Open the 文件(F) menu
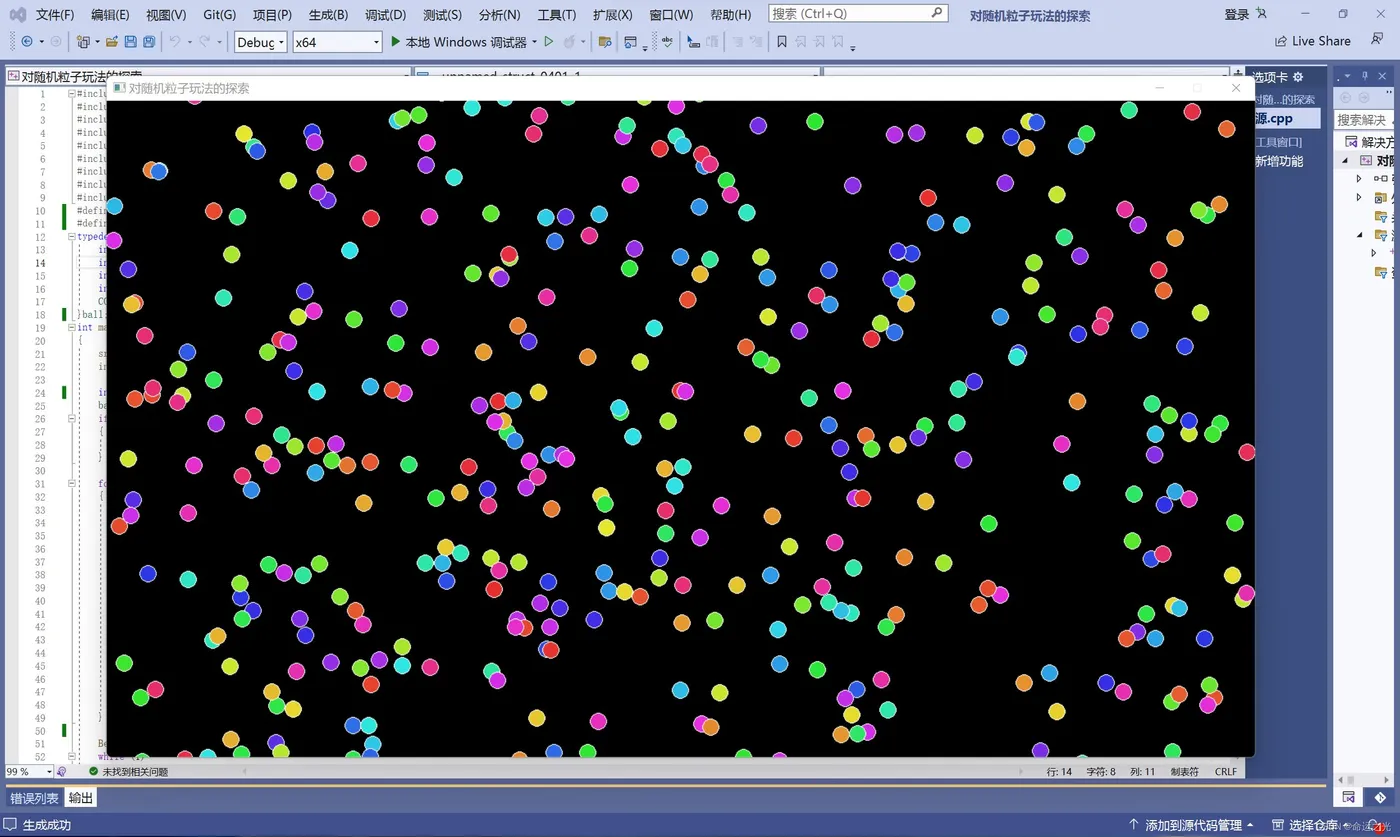 [x=55, y=15]
